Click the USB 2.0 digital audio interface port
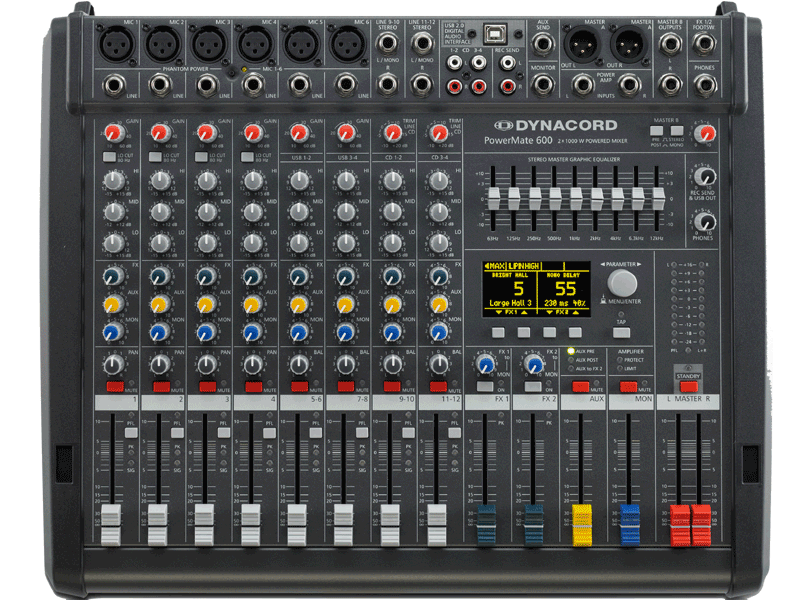The image size is (800, 600). [x=493, y=38]
